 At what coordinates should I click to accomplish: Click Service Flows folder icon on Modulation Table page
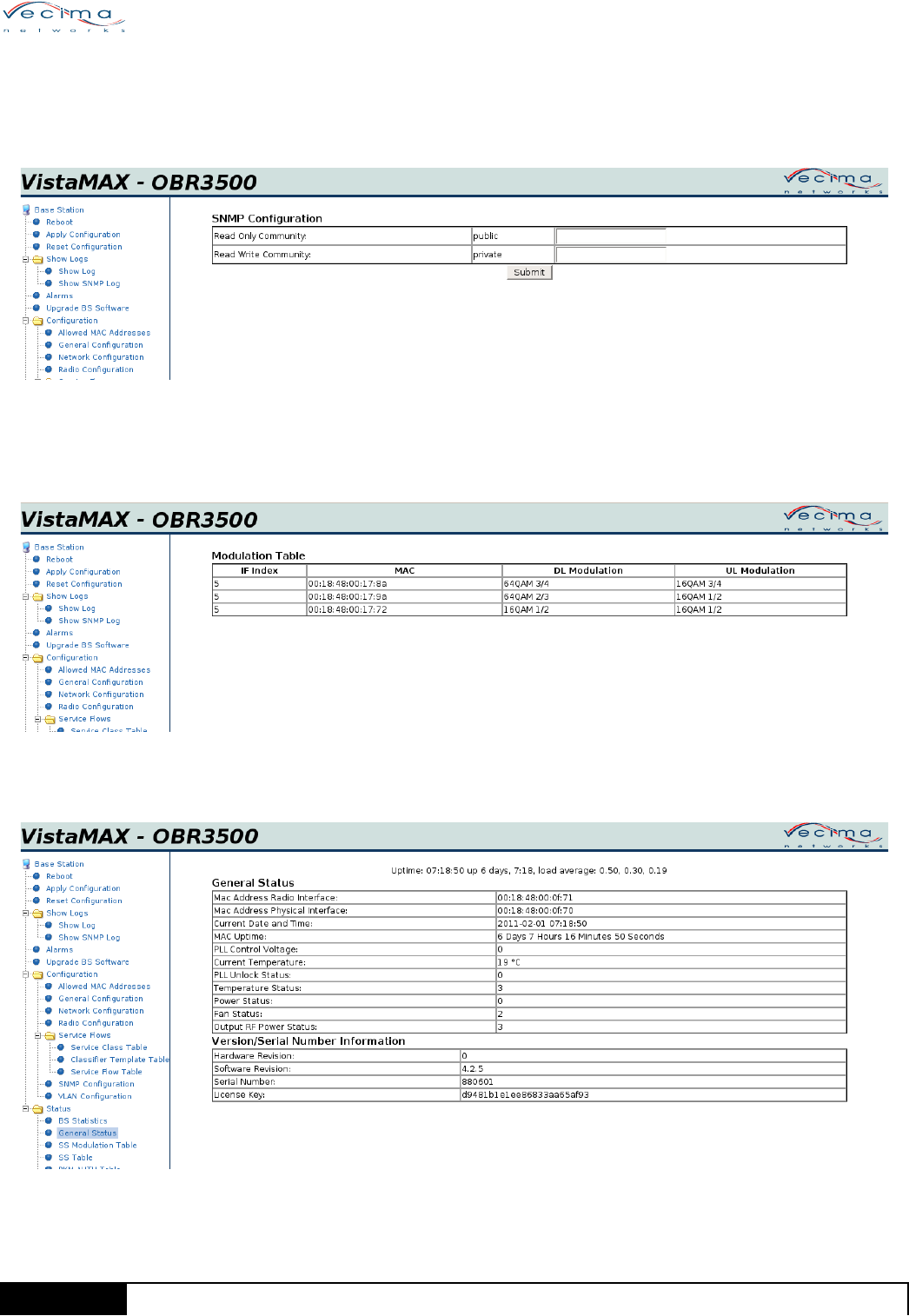(50, 719)
